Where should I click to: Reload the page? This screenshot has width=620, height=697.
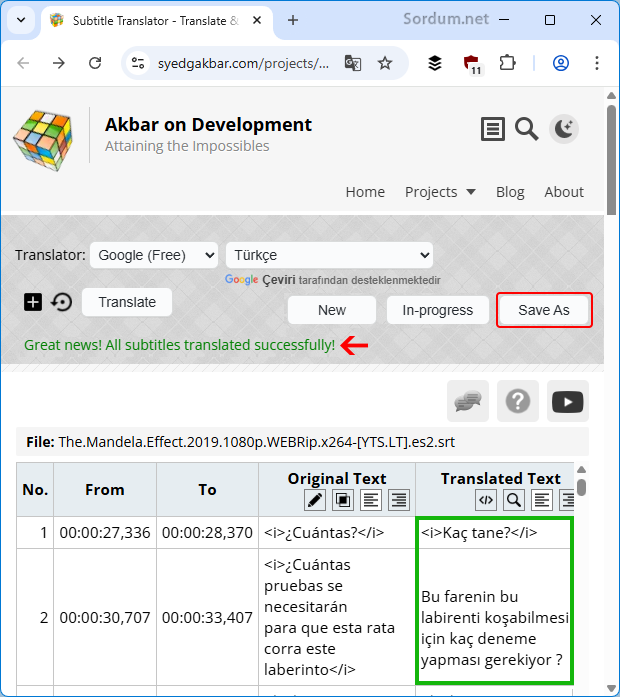[95, 63]
